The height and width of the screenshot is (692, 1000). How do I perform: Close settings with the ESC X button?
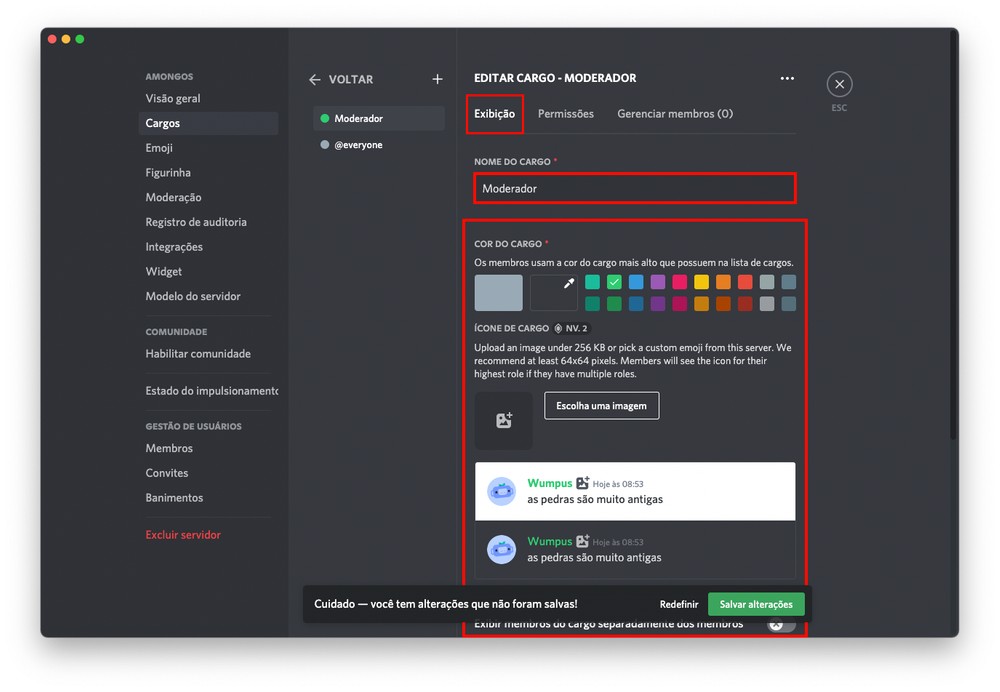pyautogui.click(x=839, y=84)
